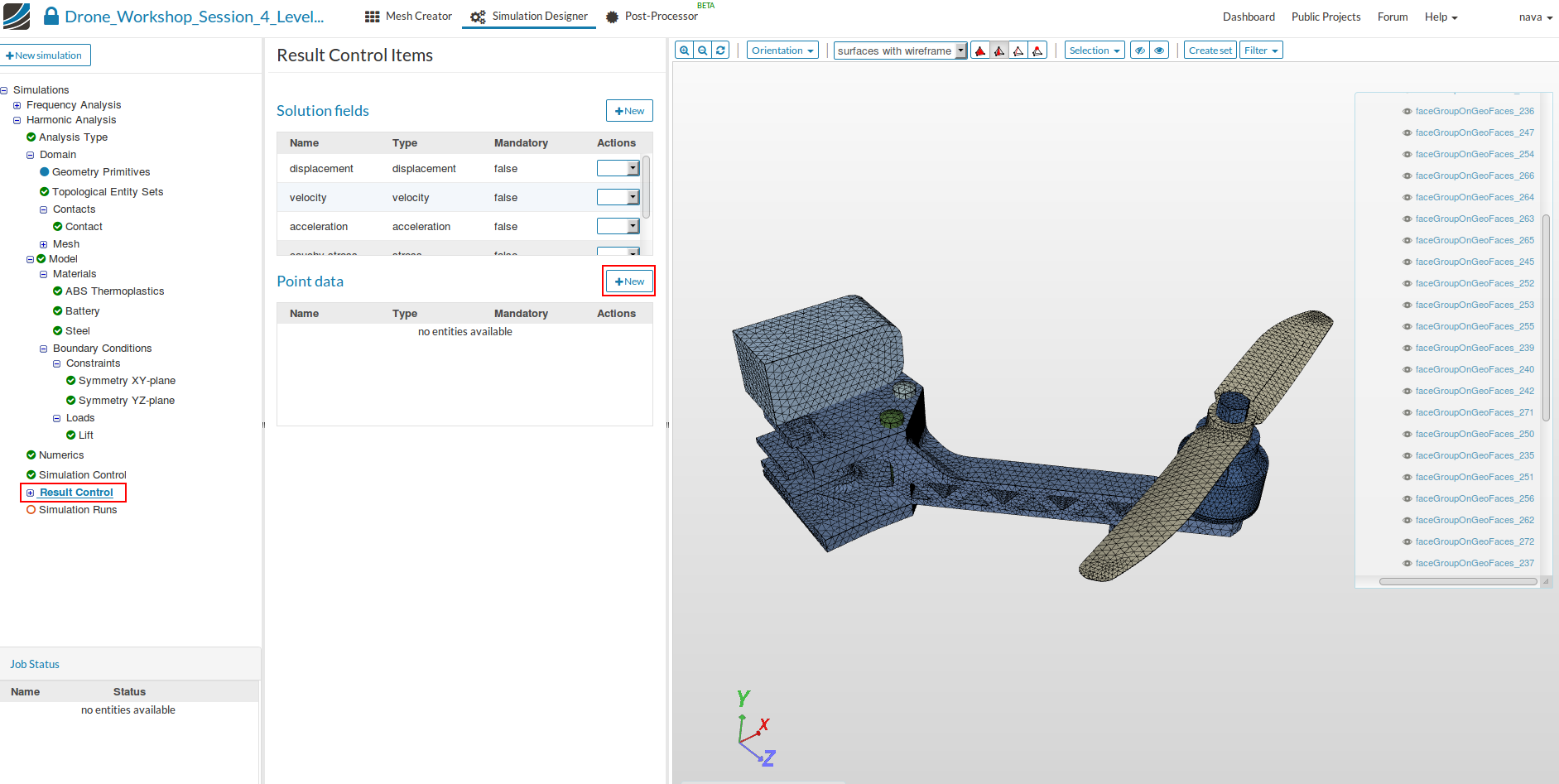The image size is (1559, 784).
Task: Open the Orientation dropdown
Action: tap(782, 51)
